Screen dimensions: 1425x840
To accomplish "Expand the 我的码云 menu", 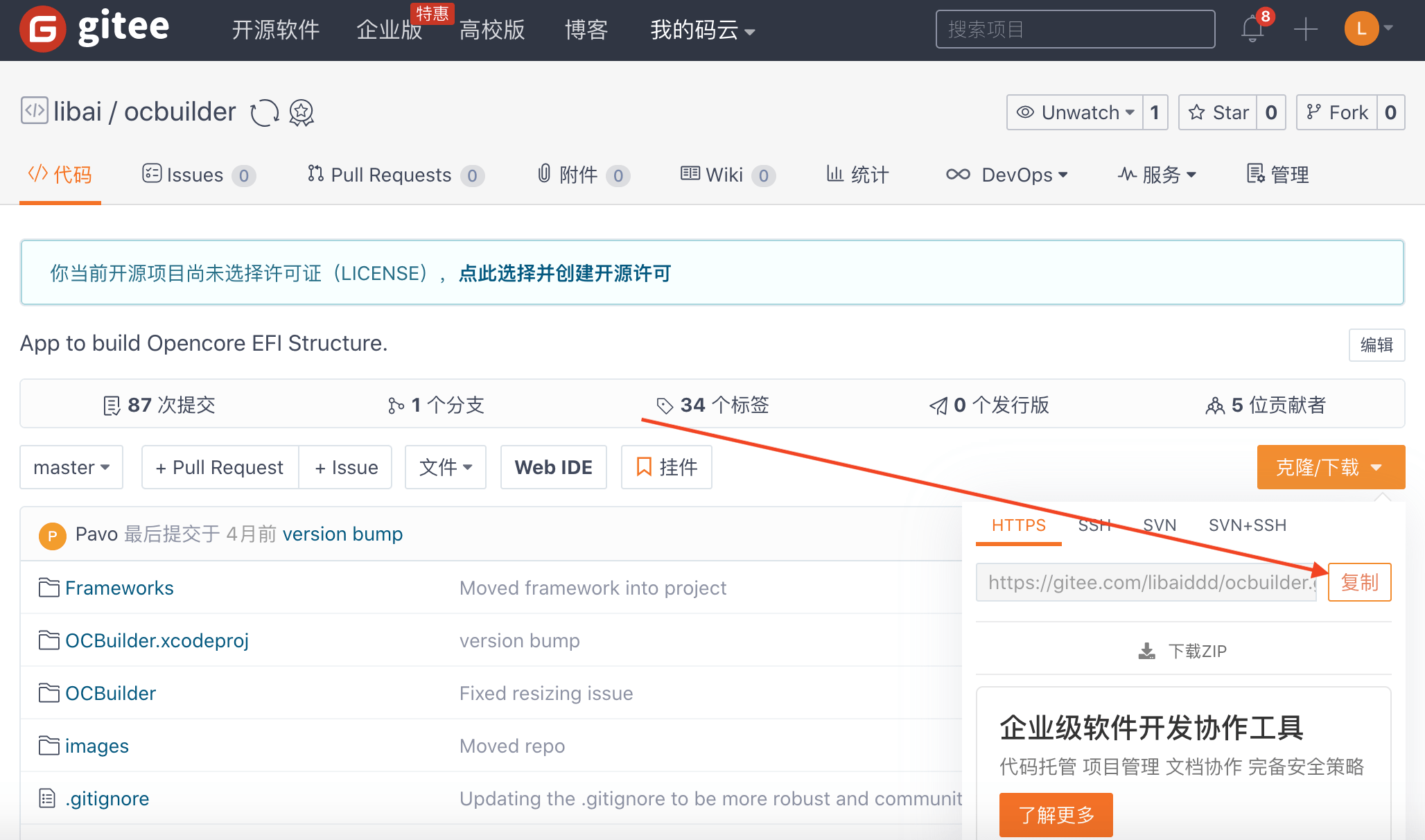I will (x=703, y=30).
